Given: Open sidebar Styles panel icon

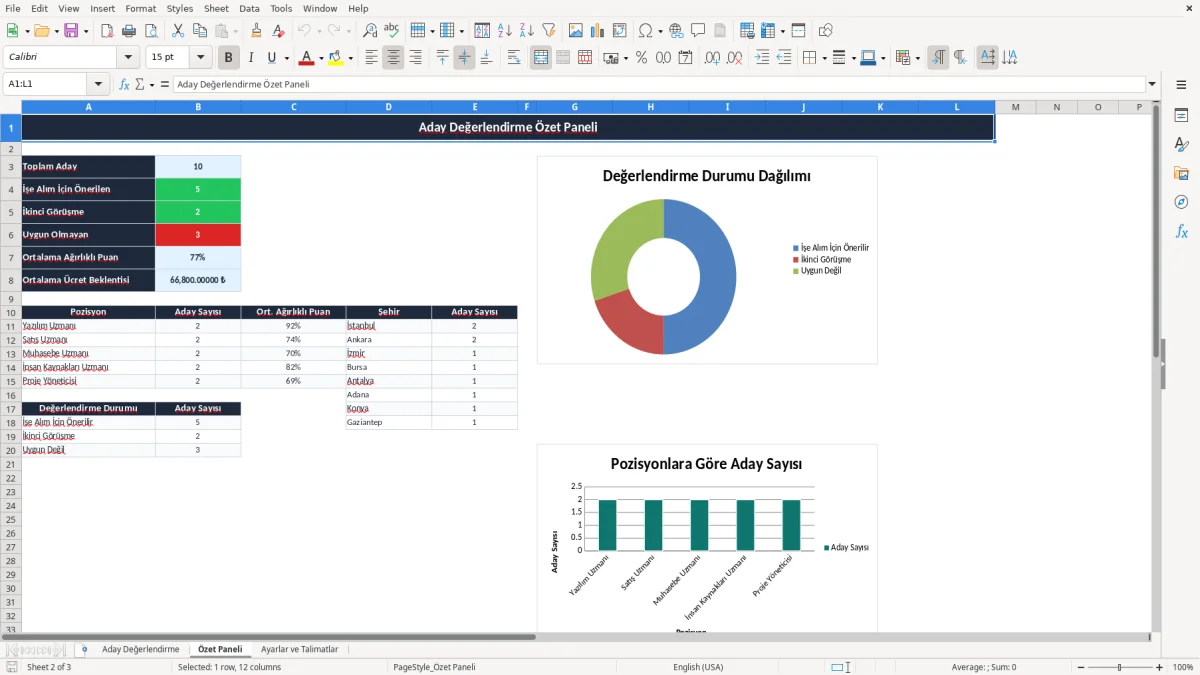Looking at the screenshot, I should coord(1181,144).
